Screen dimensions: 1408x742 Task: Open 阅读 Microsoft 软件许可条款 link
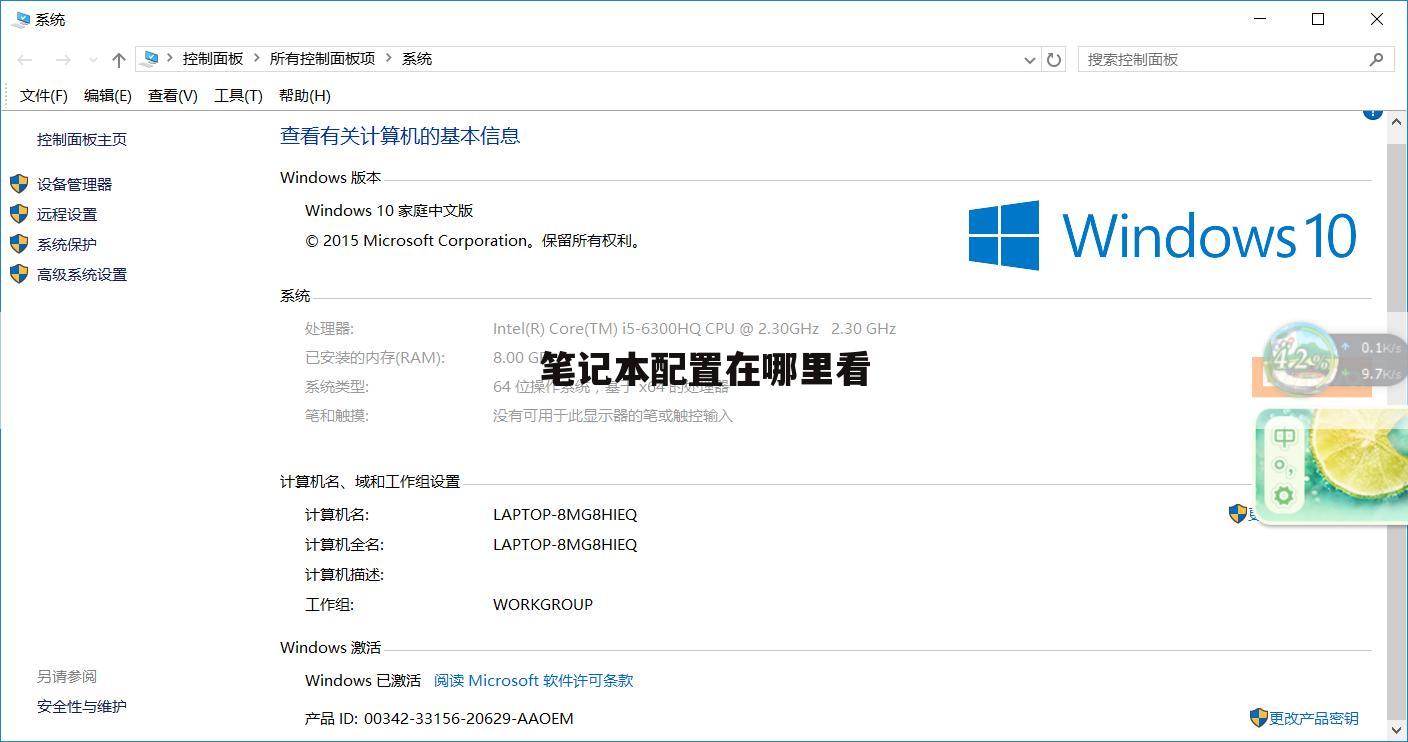(x=534, y=680)
